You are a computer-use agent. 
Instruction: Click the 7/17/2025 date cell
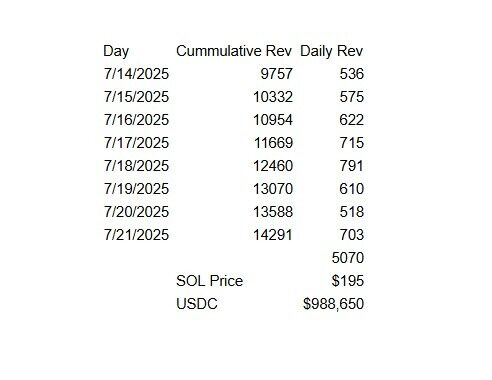point(136,143)
